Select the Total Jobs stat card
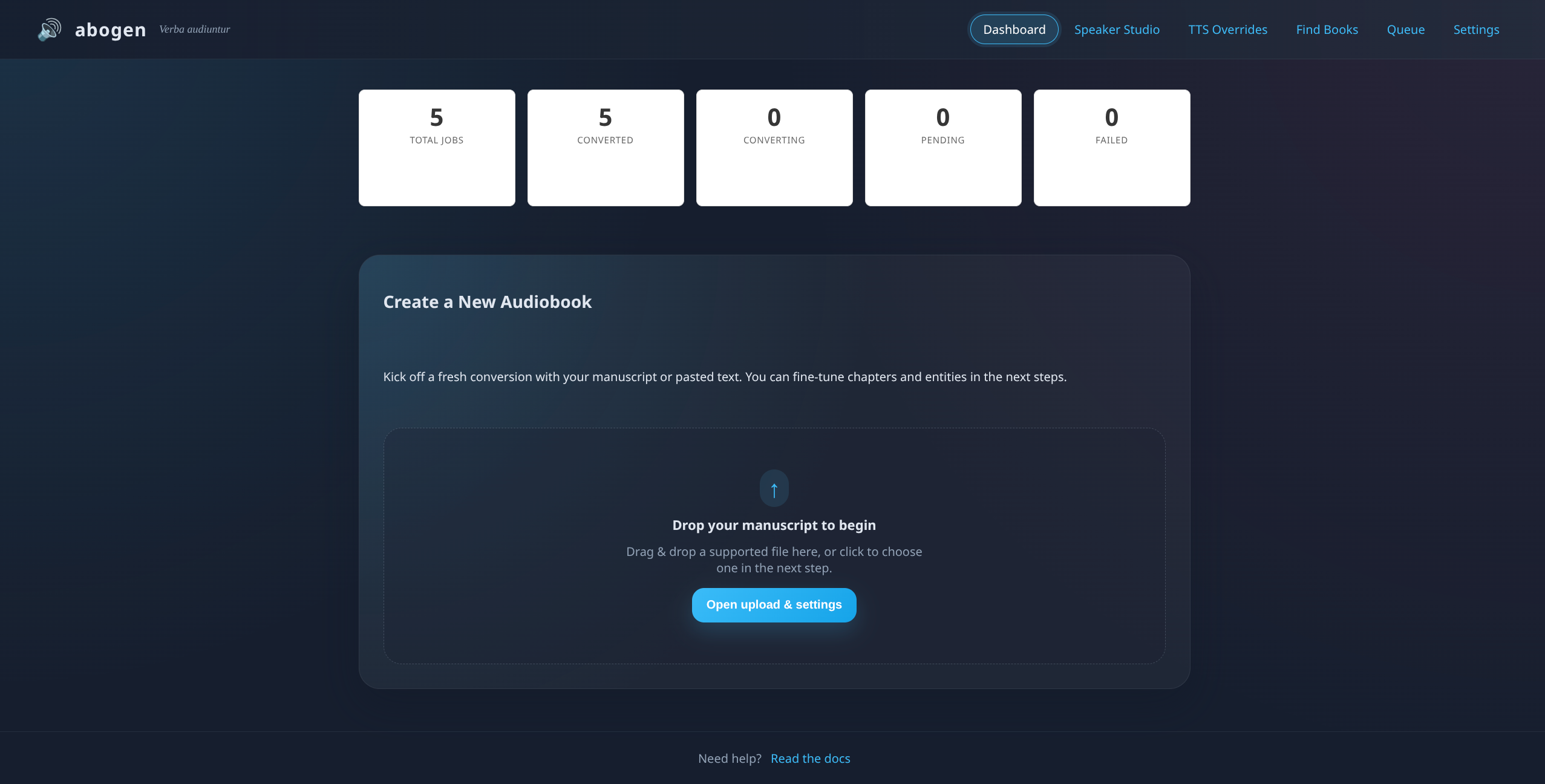This screenshot has height=784, width=1545. point(436,148)
